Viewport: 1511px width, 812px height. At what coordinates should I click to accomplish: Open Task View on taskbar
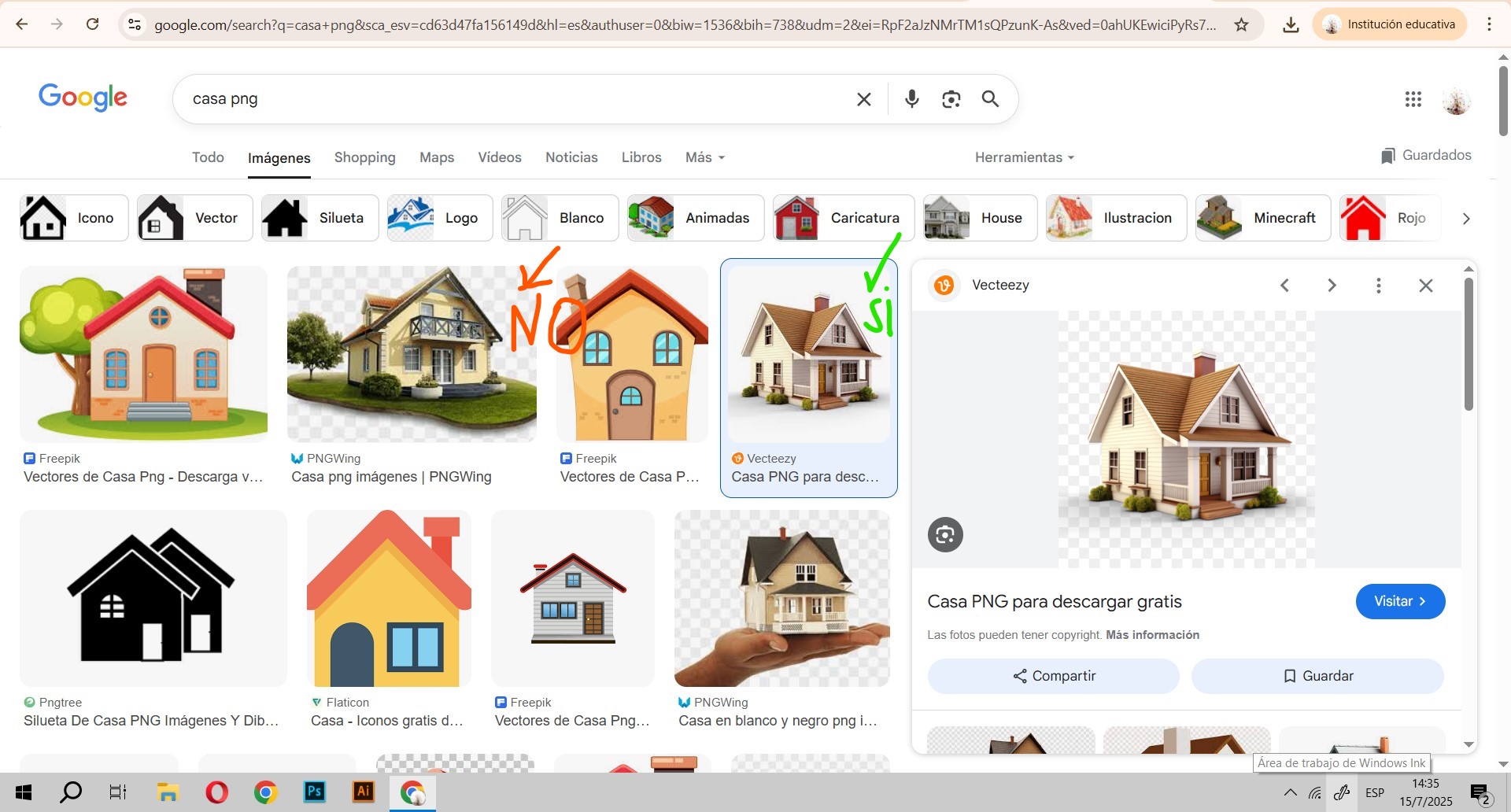click(x=118, y=792)
